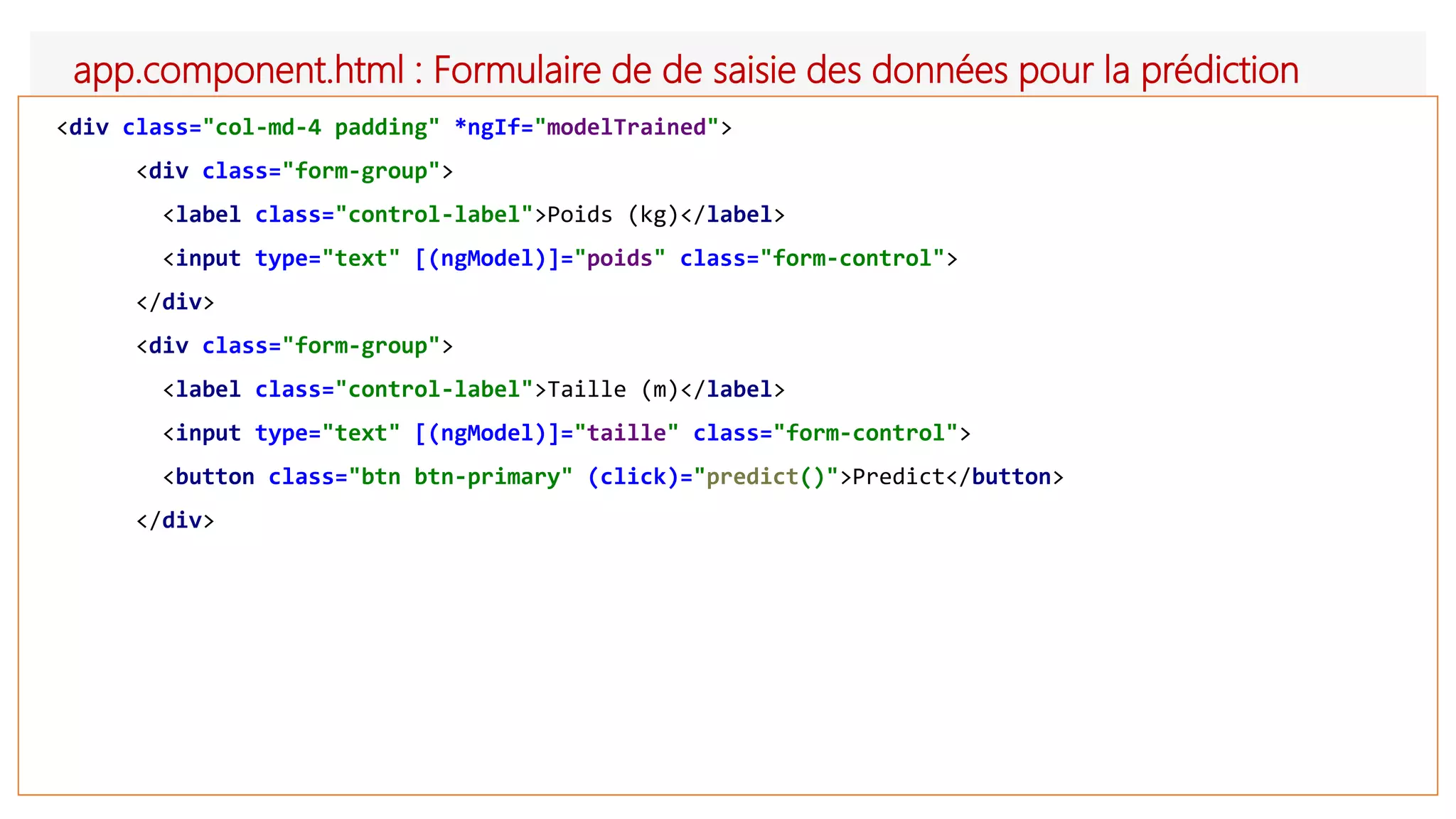Click the label line containing 'Poids (kg)'
The height and width of the screenshot is (819, 1456).
pyautogui.click(x=473, y=215)
